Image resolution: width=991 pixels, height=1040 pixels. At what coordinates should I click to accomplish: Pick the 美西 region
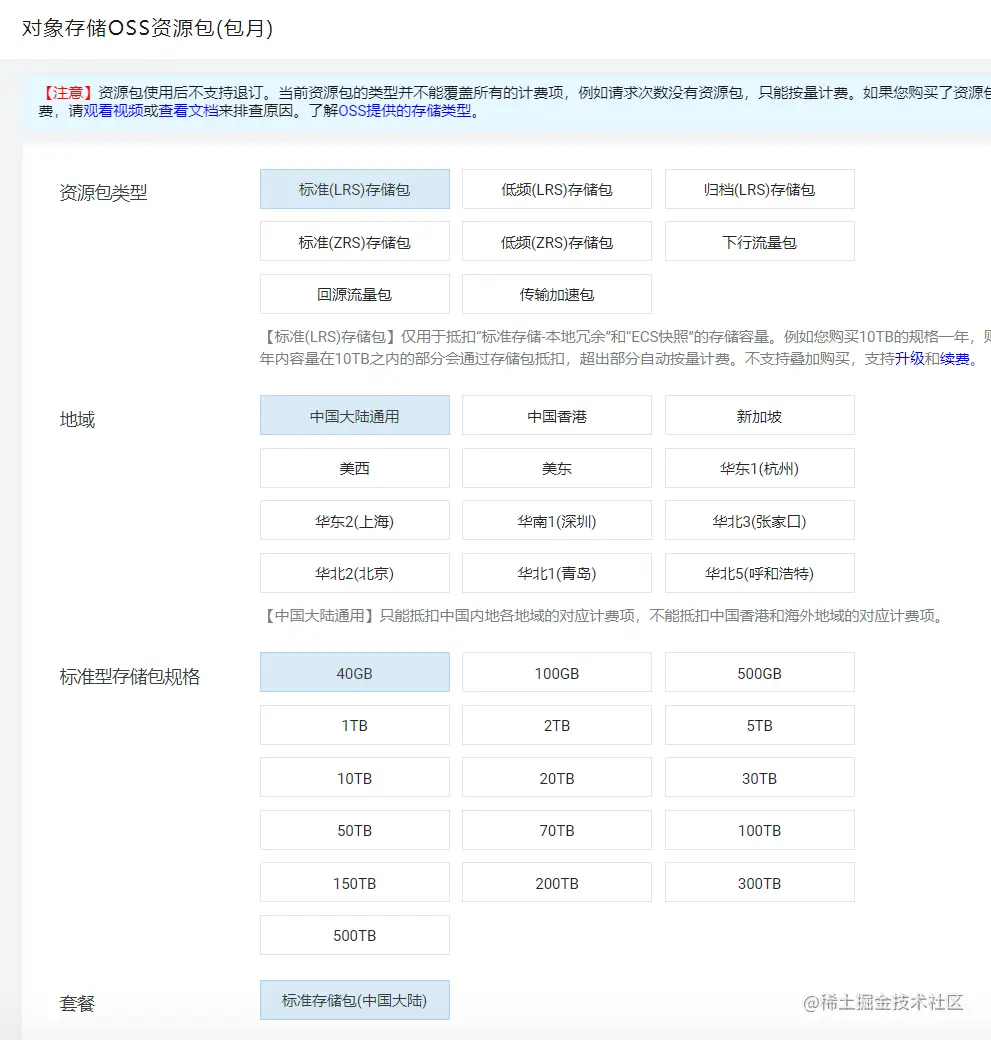pos(354,468)
